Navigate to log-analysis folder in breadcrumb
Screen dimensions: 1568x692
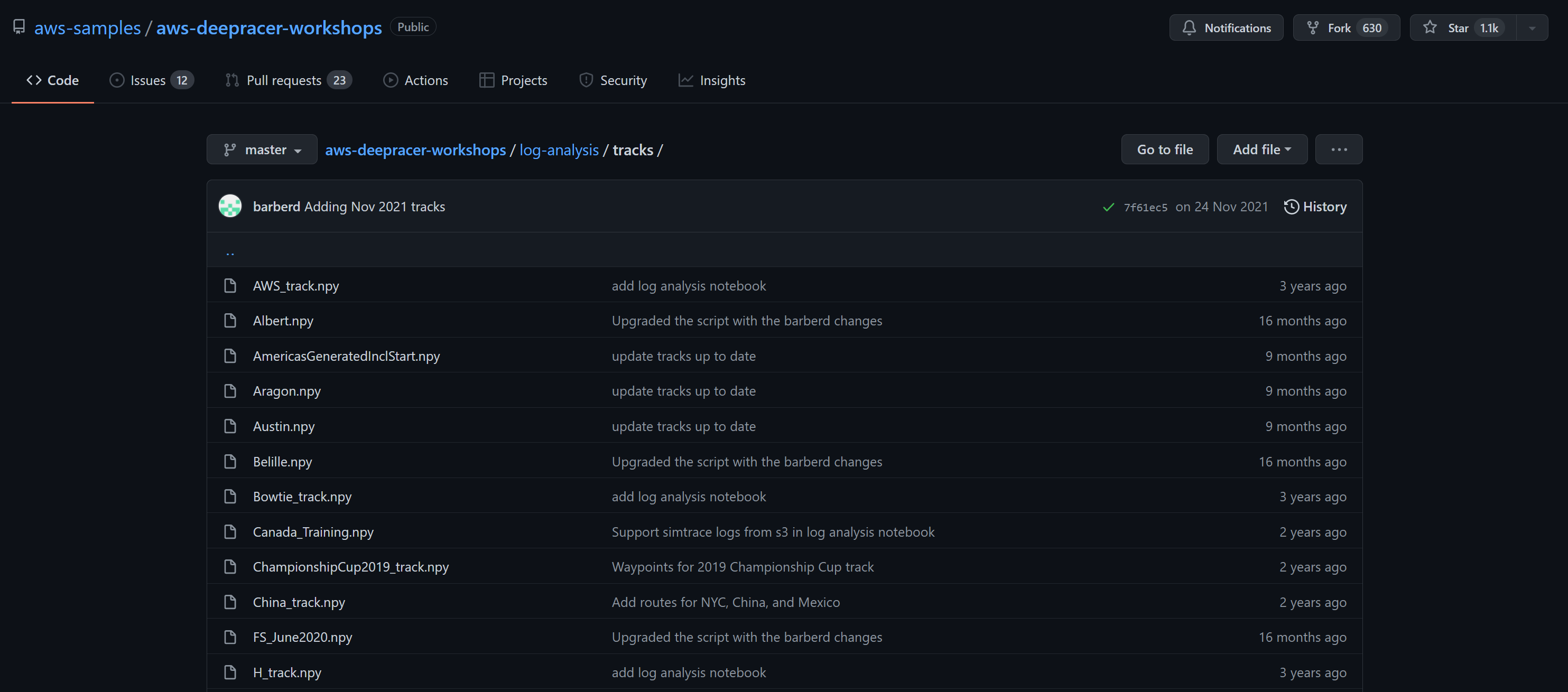559,149
